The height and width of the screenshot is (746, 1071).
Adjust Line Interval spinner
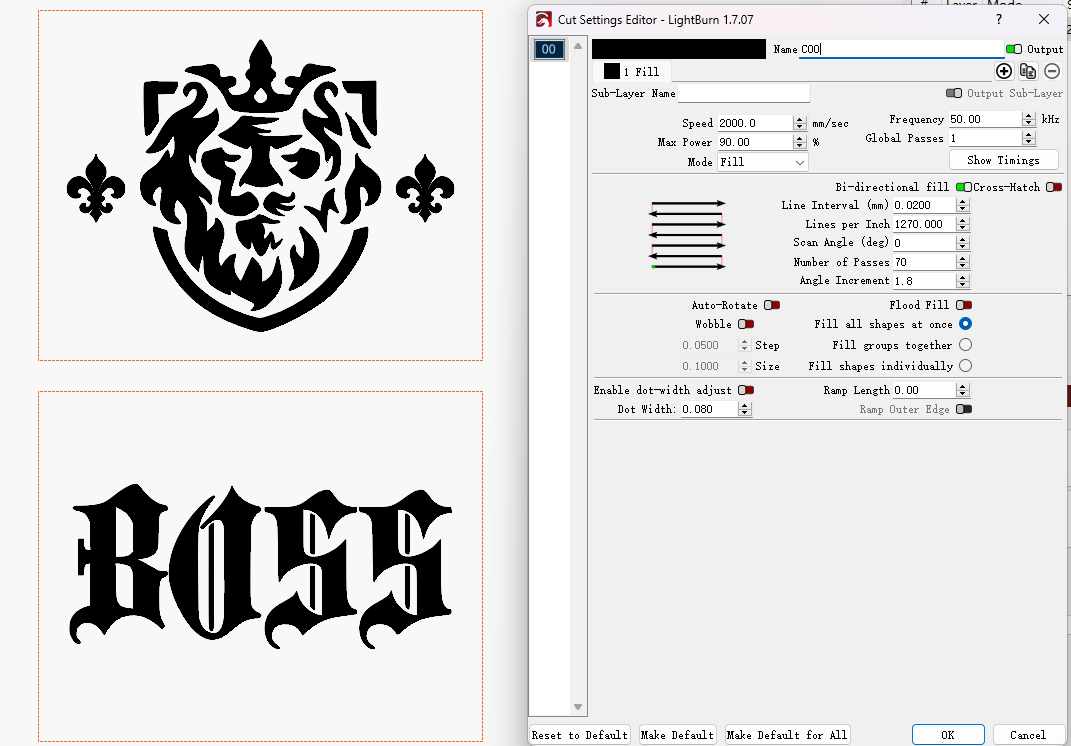(963, 205)
